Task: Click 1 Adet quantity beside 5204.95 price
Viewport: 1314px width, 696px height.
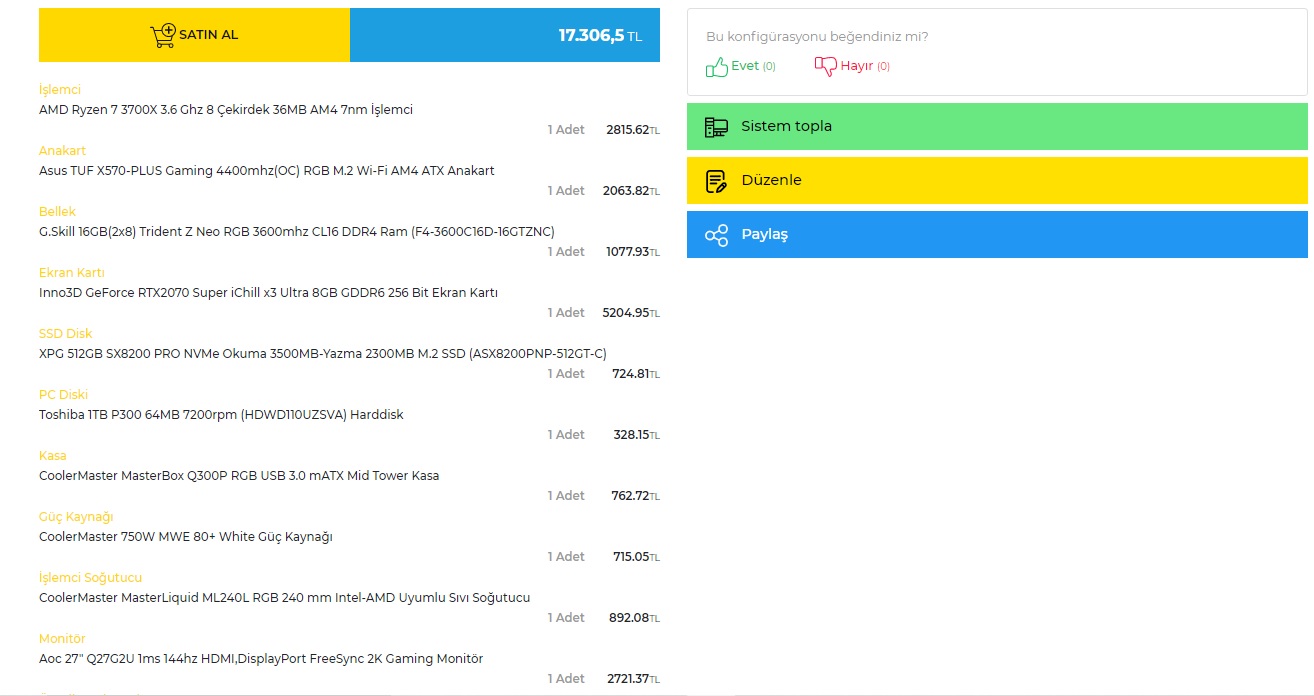Action: 566,313
